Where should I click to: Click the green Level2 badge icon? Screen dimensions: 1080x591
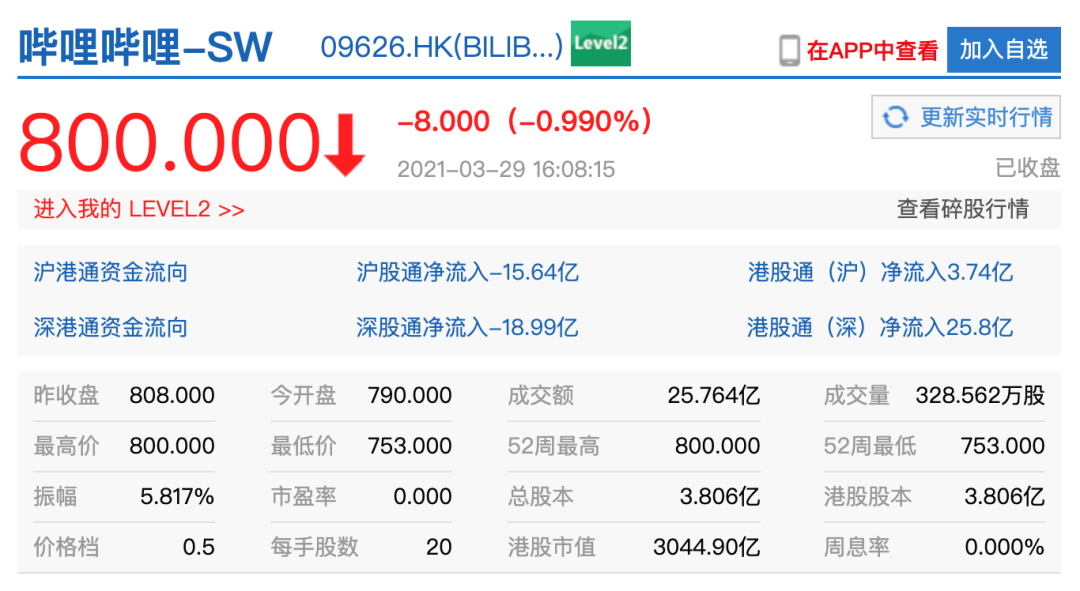pos(601,43)
